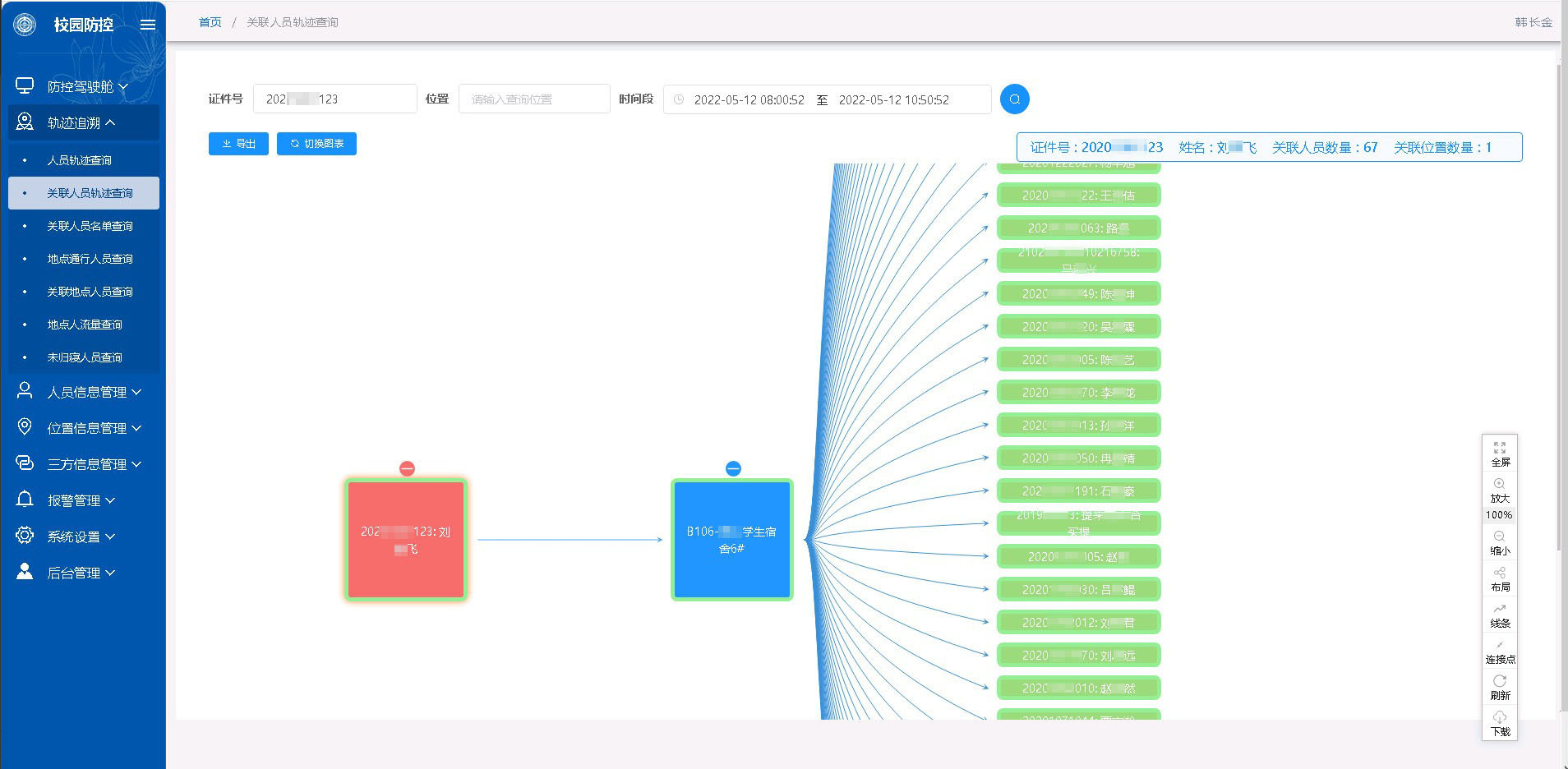Collapse the blue location node minus toggle

[733, 468]
